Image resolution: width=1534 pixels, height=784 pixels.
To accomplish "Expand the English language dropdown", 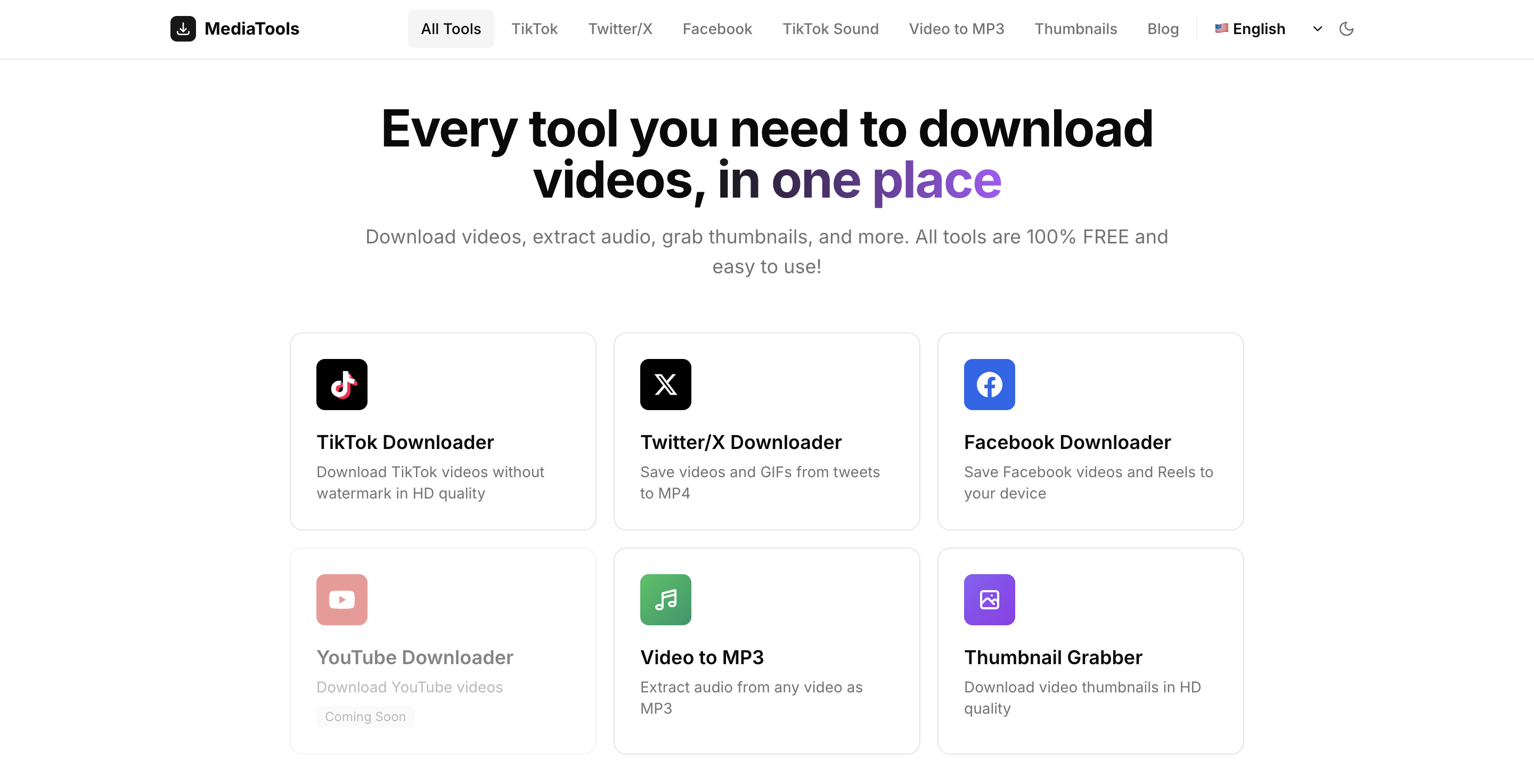I will [1317, 29].
